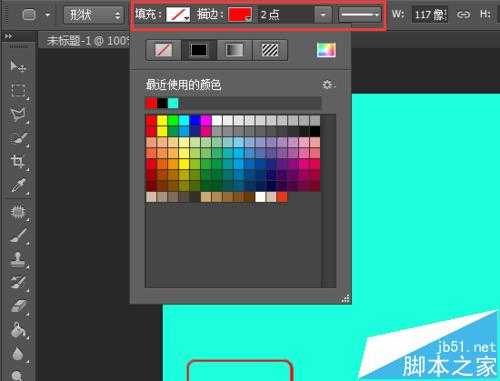Open the stroke line style dropdown
The image size is (500, 381).
(360, 15)
